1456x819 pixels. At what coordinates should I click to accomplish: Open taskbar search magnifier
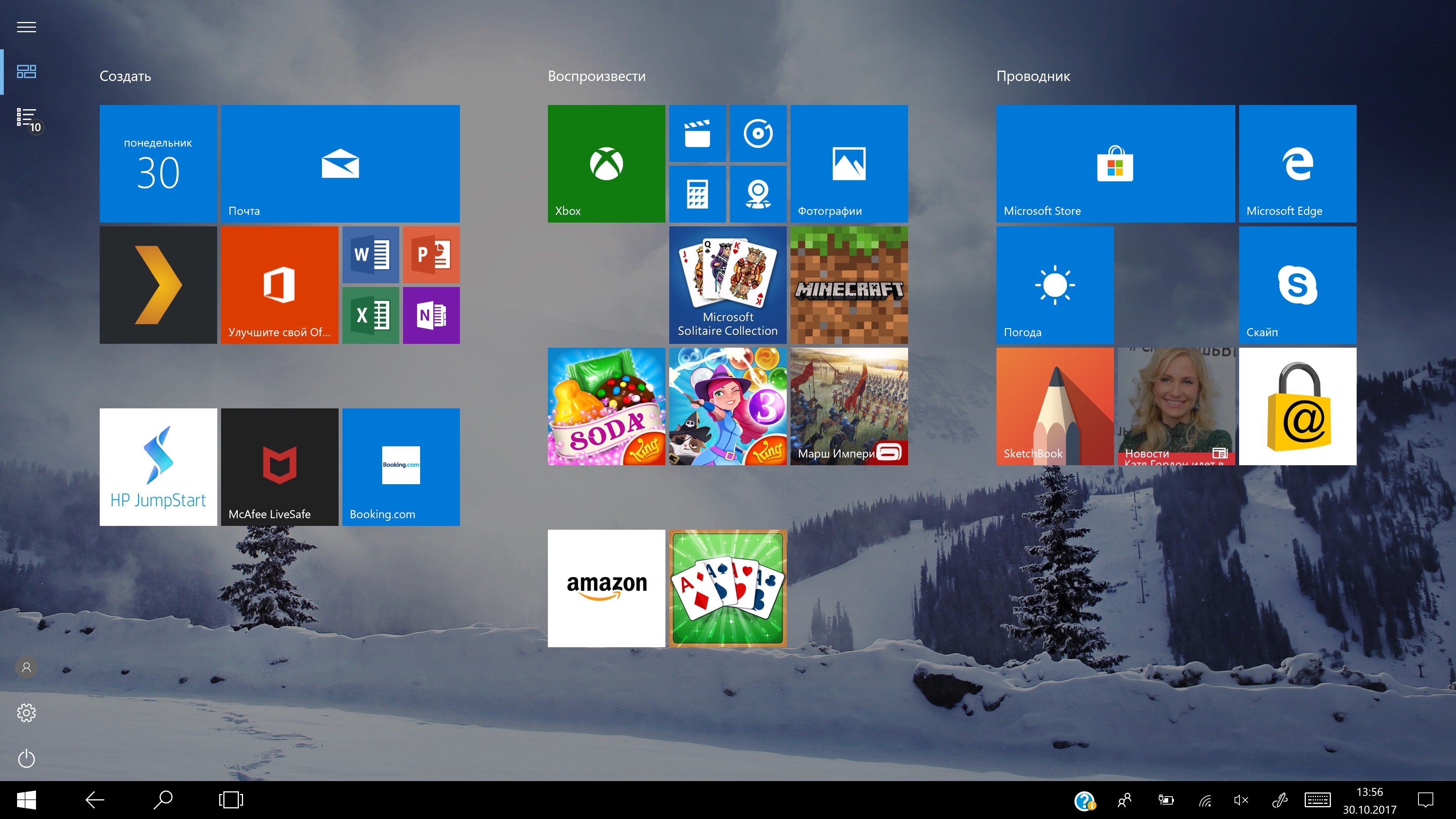tap(163, 800)
